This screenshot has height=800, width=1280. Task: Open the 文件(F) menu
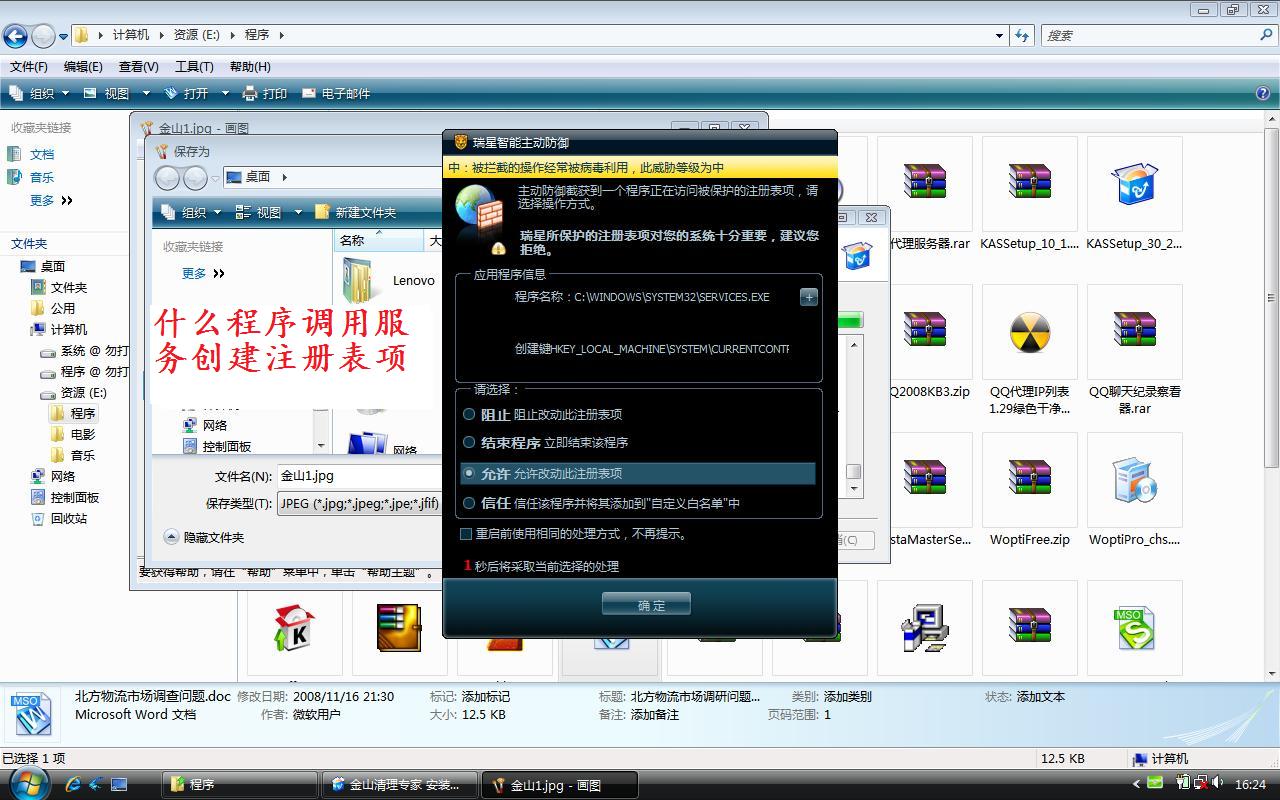coord(29,66)
